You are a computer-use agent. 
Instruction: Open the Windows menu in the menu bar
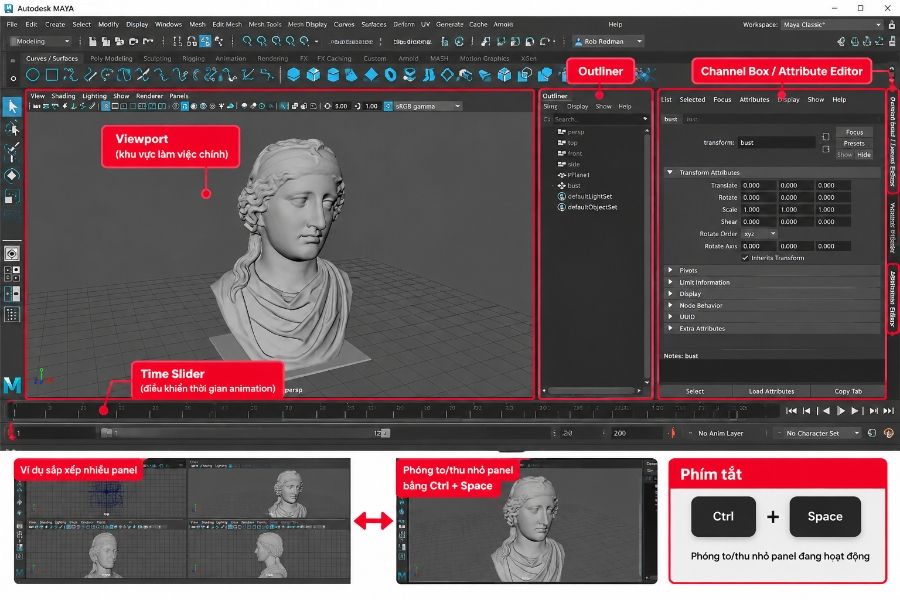tap(168, 25)
